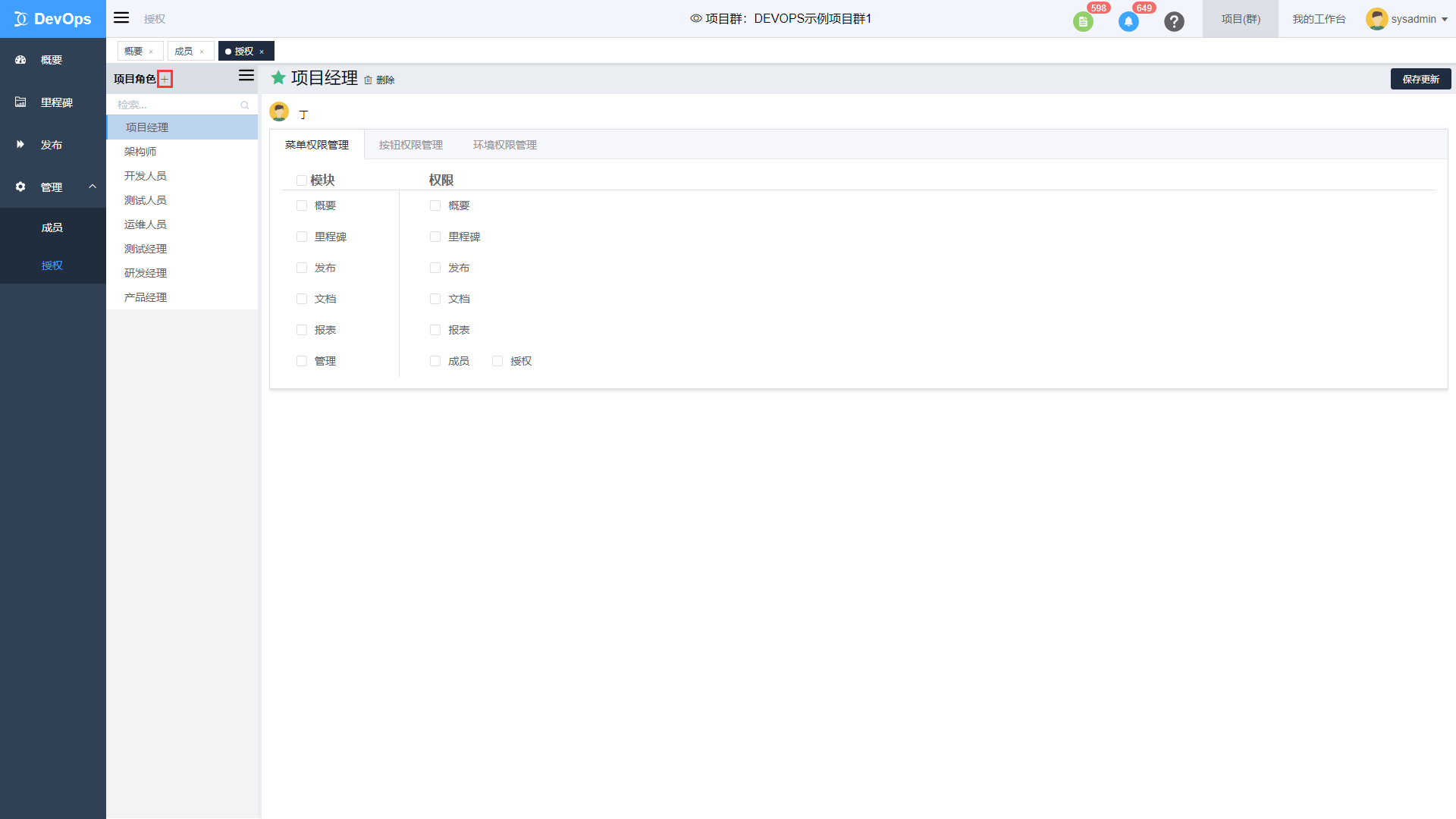
Task: Select the 测试人员 role
Action: coord(182,200)
